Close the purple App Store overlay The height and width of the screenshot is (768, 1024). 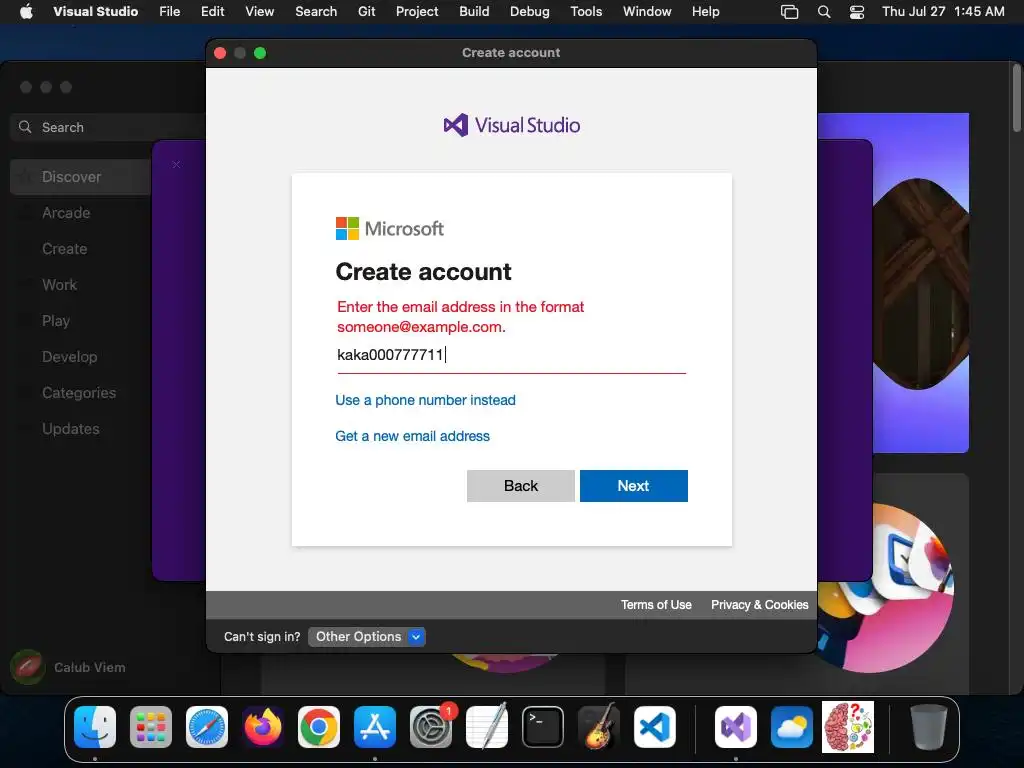[176, 165]
